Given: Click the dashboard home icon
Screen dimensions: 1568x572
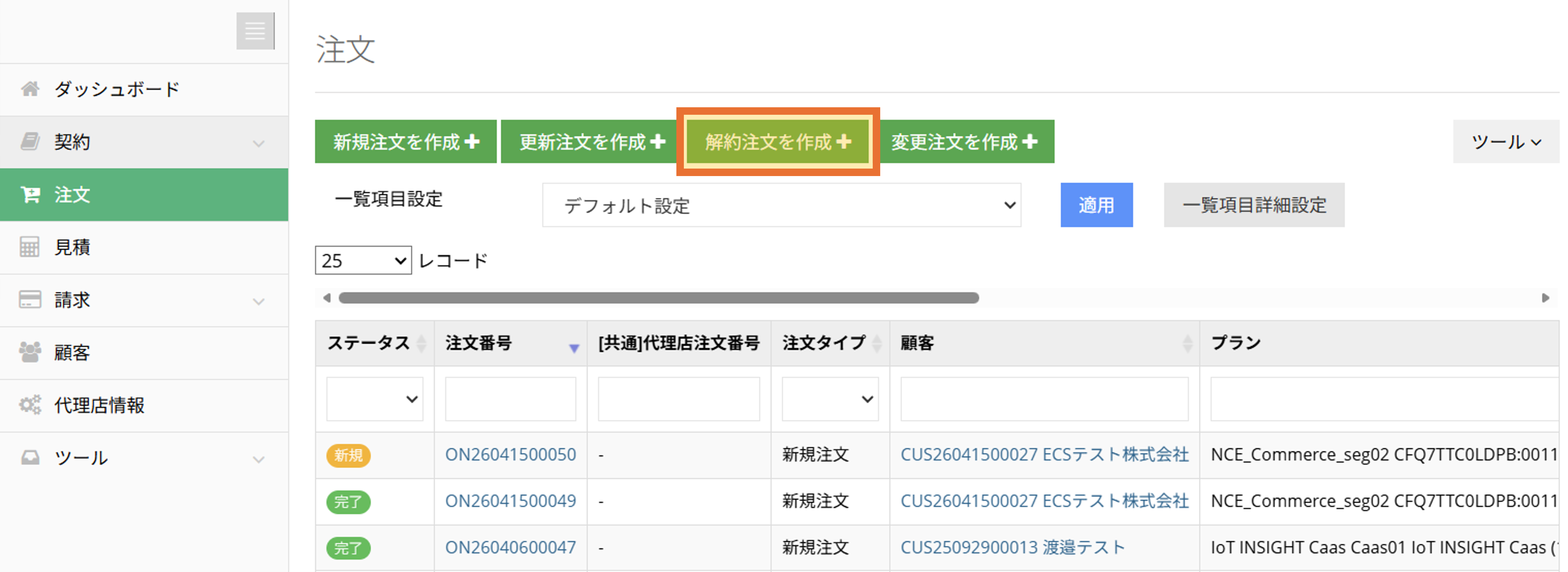Looking at the screenshot, I should pos(30,89).
